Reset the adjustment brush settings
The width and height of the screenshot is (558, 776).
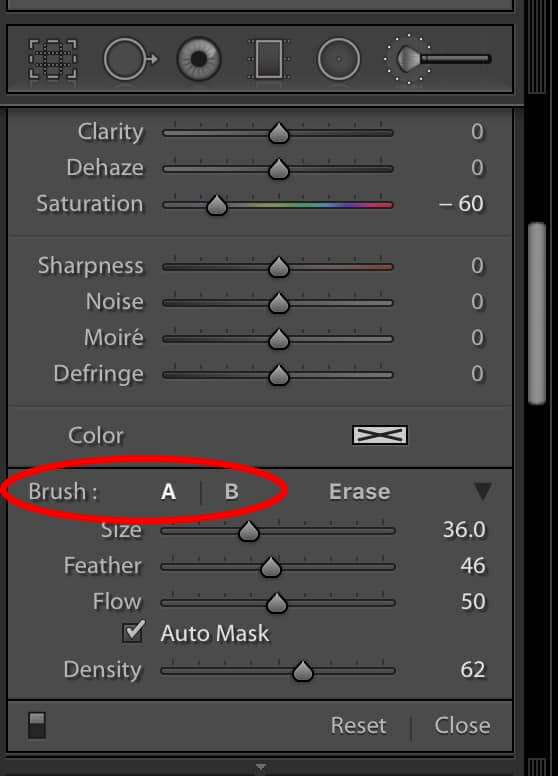click(x=359, y=726)
